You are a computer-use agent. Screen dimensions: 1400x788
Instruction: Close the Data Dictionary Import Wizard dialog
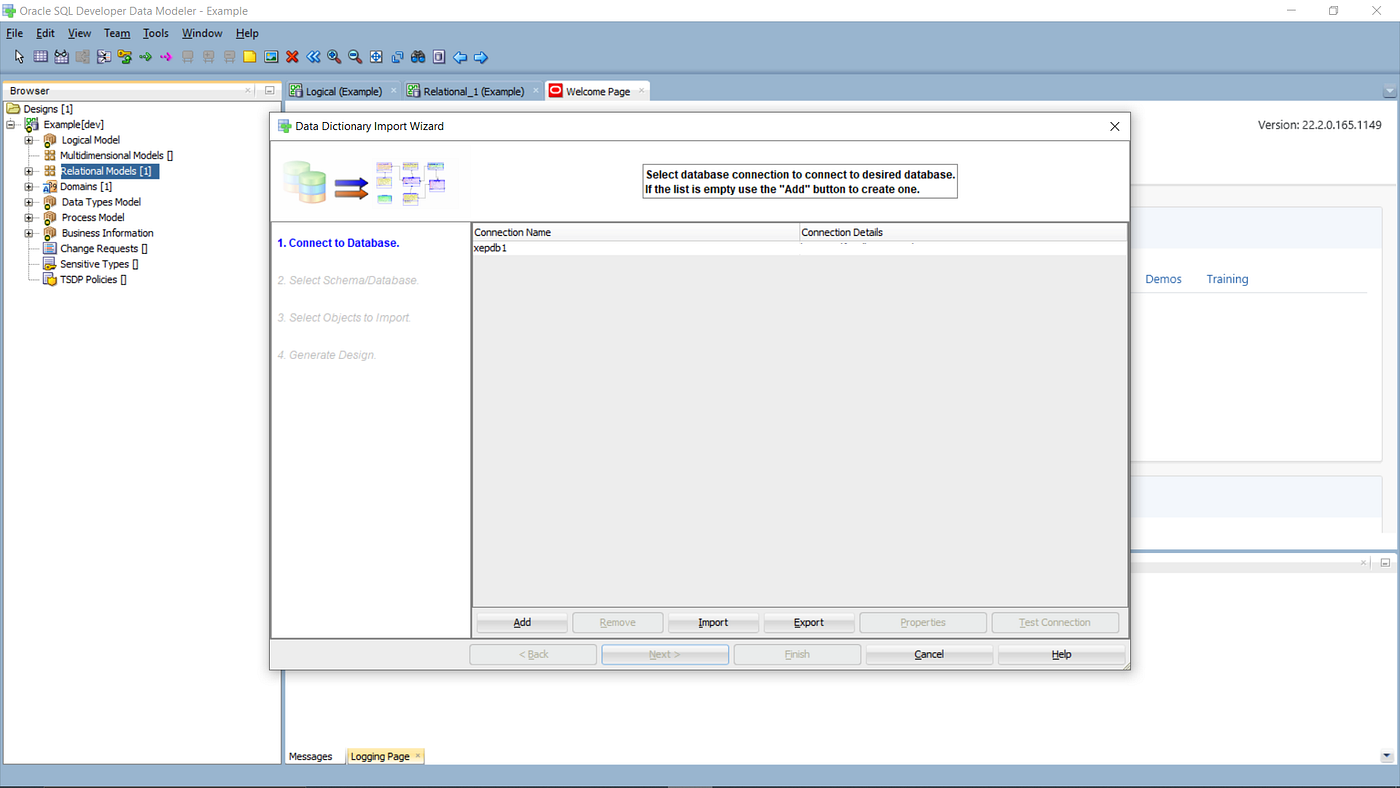pos(1115,126)
